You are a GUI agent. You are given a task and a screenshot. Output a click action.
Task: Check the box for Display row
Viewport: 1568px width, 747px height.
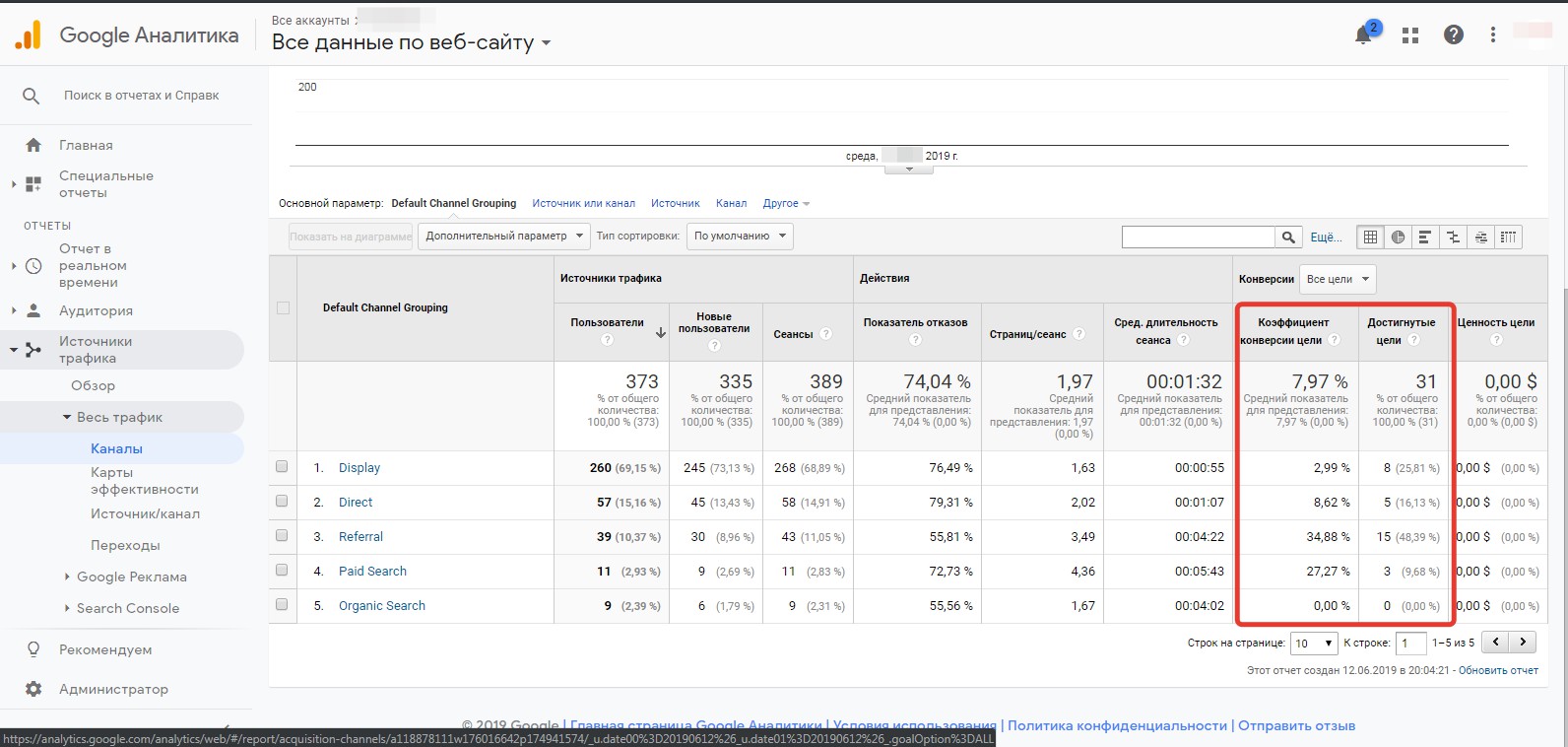[282, 467]
